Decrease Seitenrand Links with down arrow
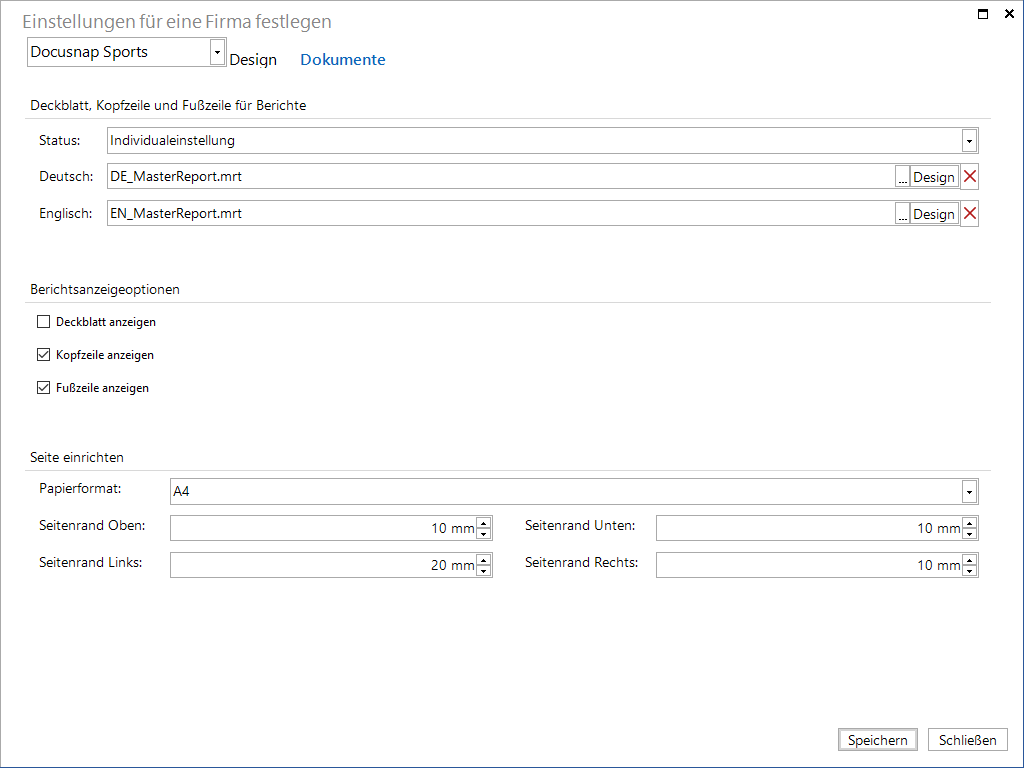The image size is (1024, 768). click(483, 571)
